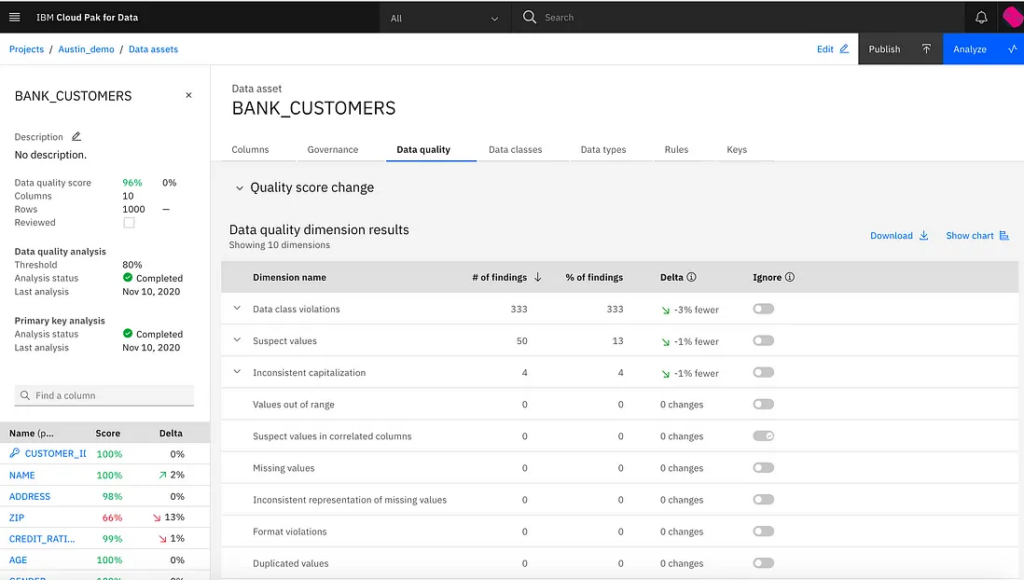Open the hamburger navigation menu
This screenshot has width=1024, height=580.
(x=14, y=18)
